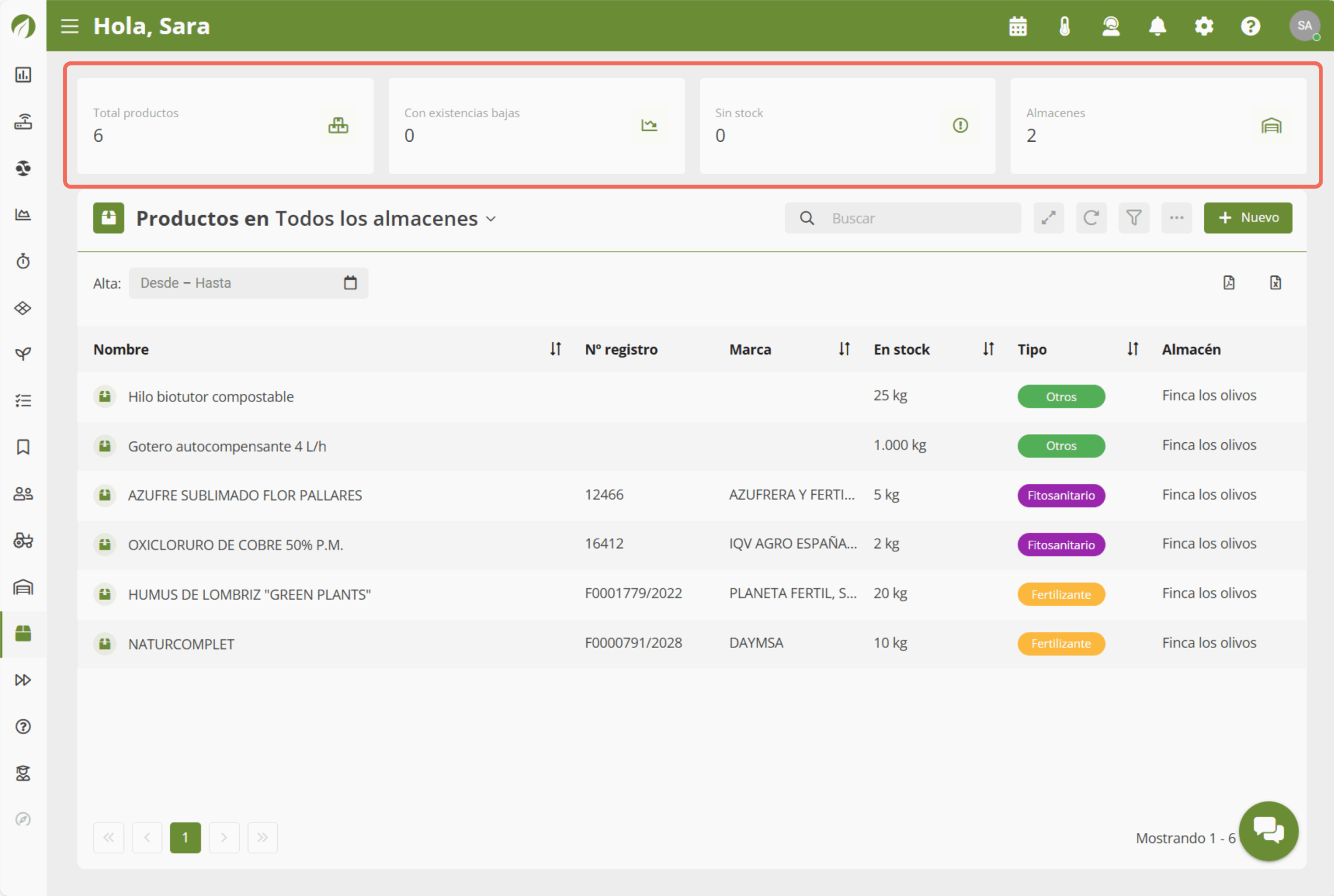Open the warehouse section in sidebar
Image resolution: width=1334 pixels, height=896 pixels.
pos(23,587)
